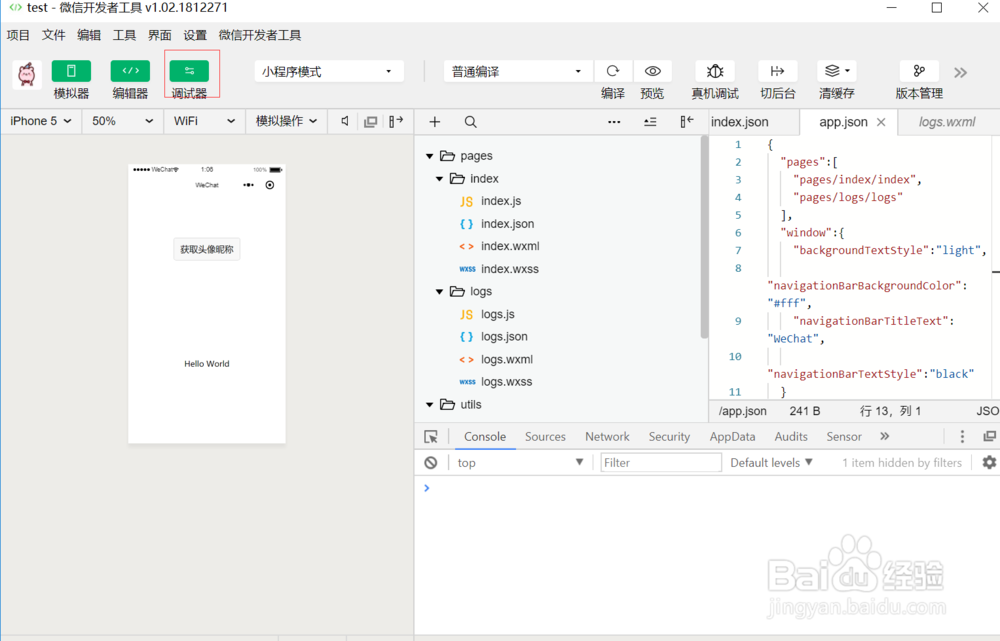The height and width of the screenshot is (641, 1000).
Task: Open the 文件 menu
Action: tap(54, 35)
